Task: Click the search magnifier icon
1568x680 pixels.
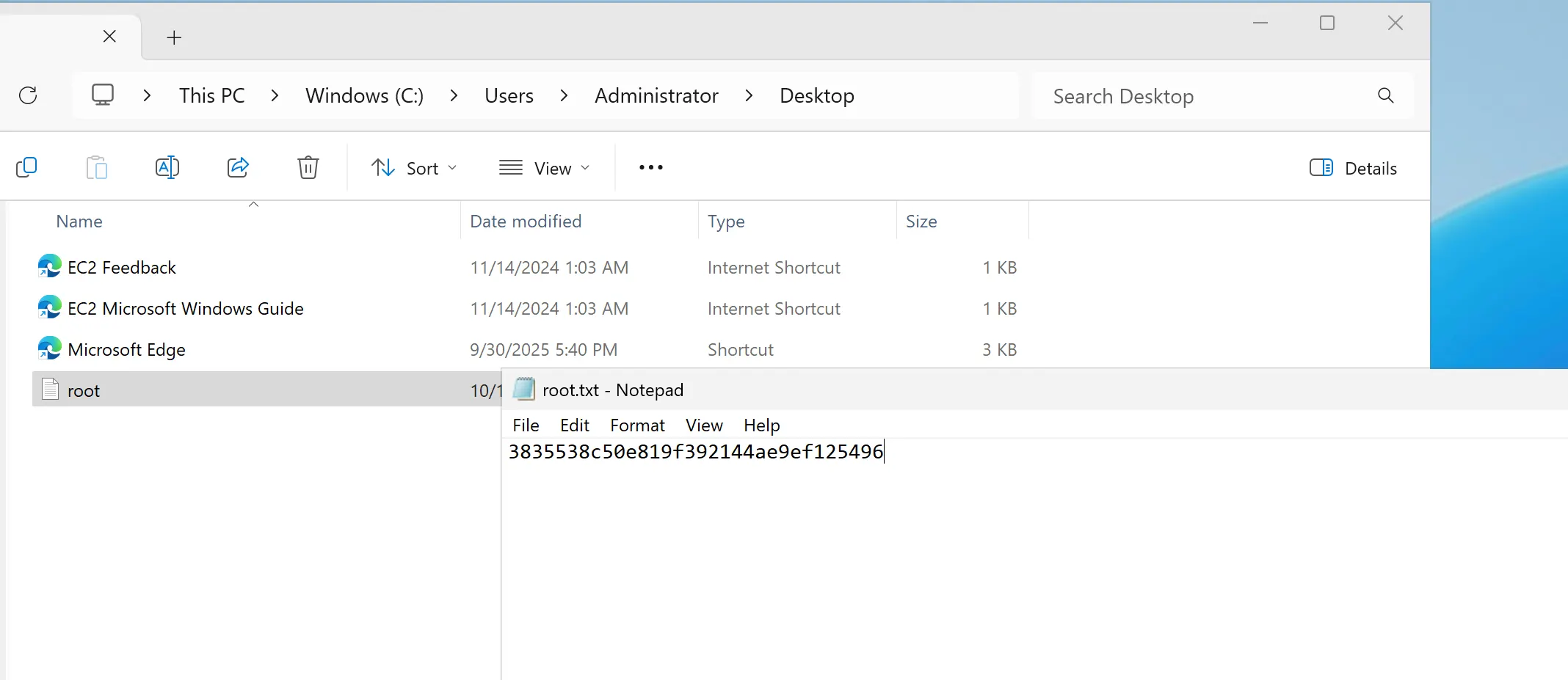Action: (x=1385, y=95)
